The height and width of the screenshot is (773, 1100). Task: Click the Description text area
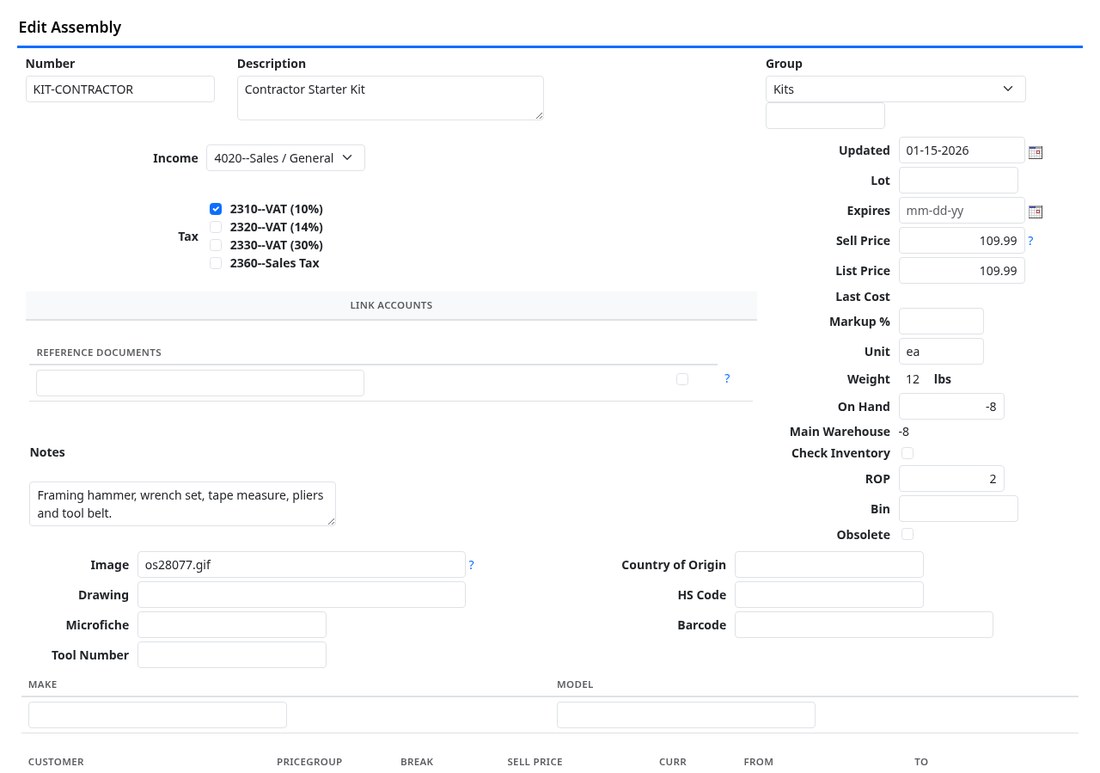coord(390,98)
